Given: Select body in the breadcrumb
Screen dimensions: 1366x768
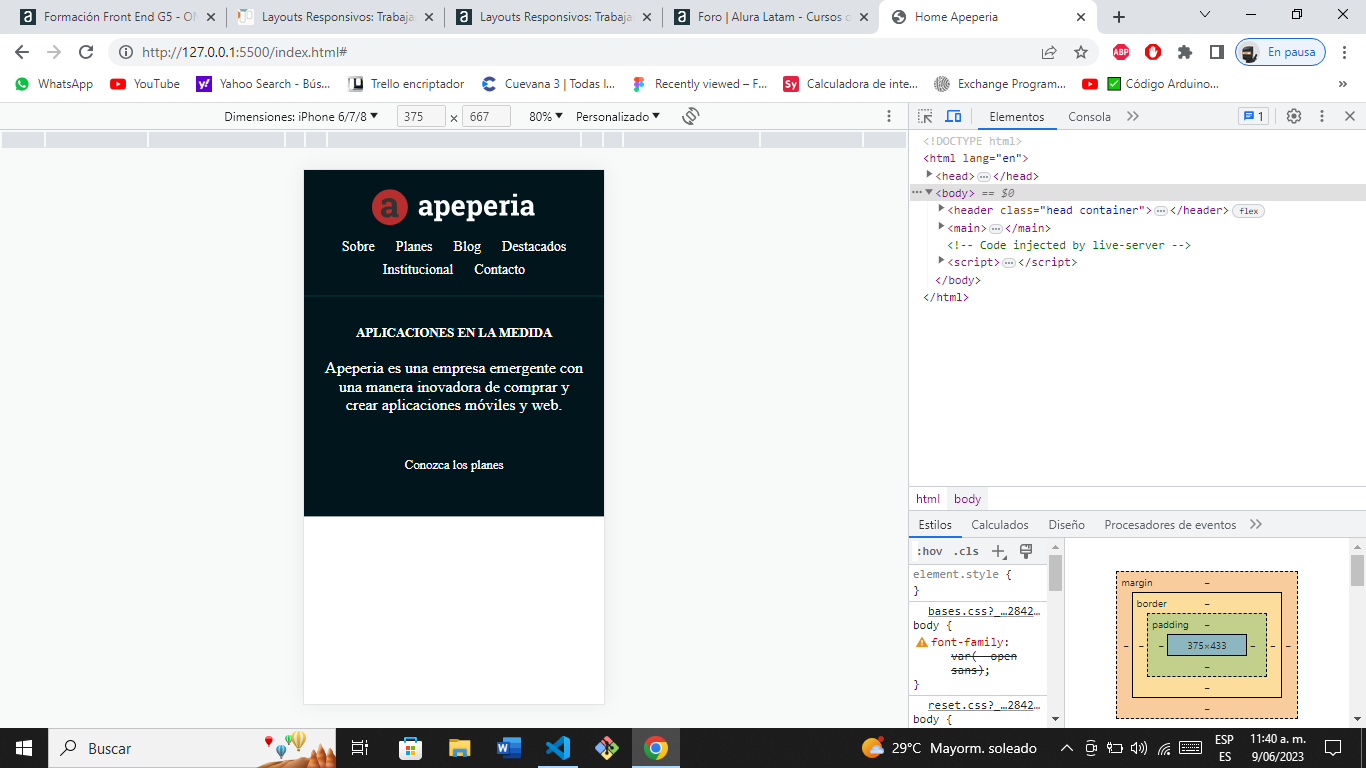Looking at the screenshot, I should point(967,499).
